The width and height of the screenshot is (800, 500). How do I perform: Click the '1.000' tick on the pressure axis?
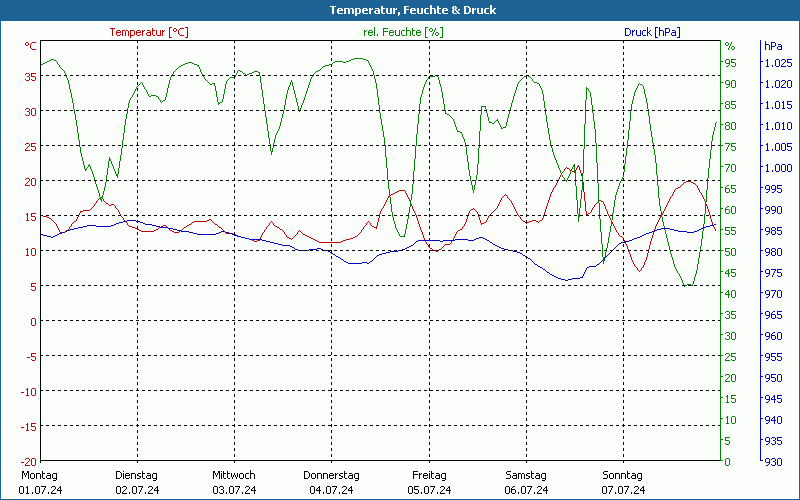tap(778, 168)
